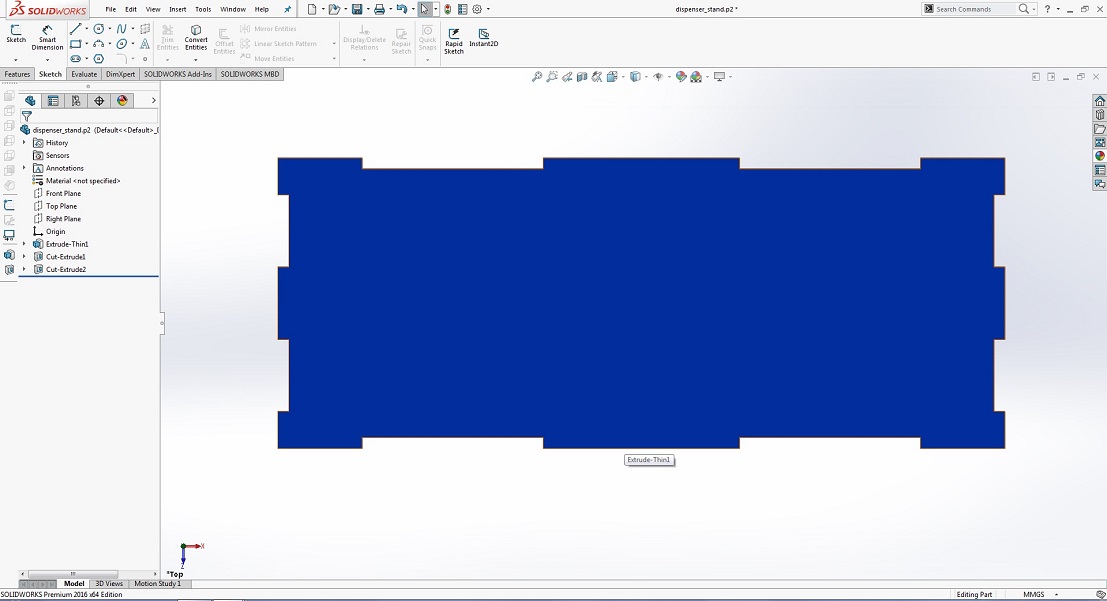Switch to SOLIDWORKS Add-Ins tab
The image size is (1107, 601).
click(178, 74)
